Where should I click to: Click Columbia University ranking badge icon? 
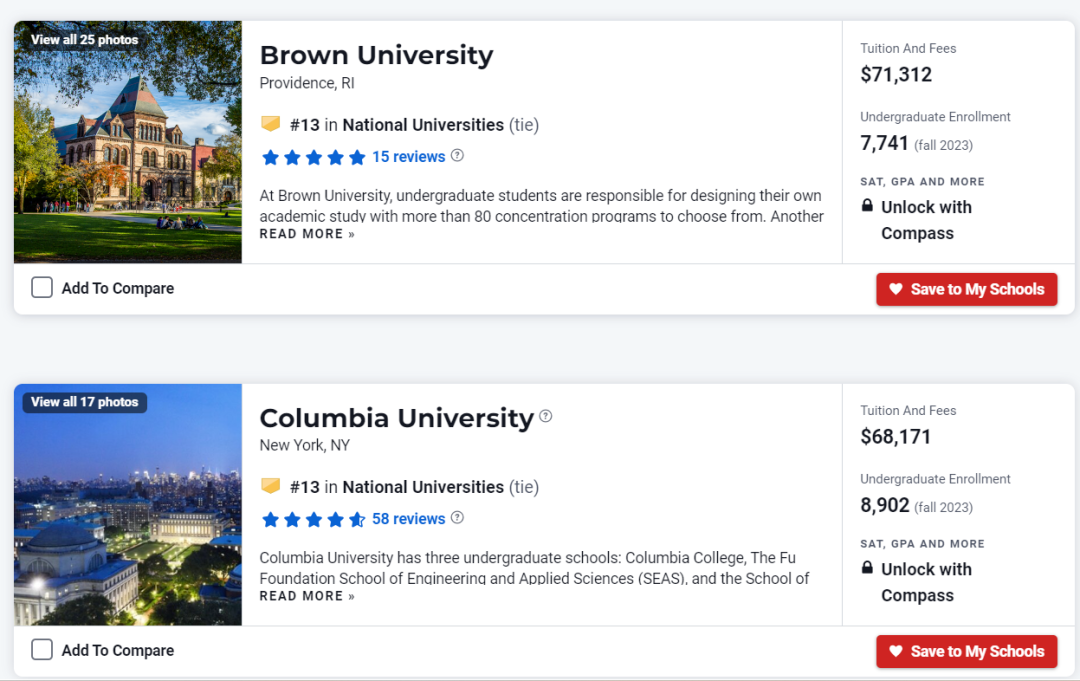270,486
